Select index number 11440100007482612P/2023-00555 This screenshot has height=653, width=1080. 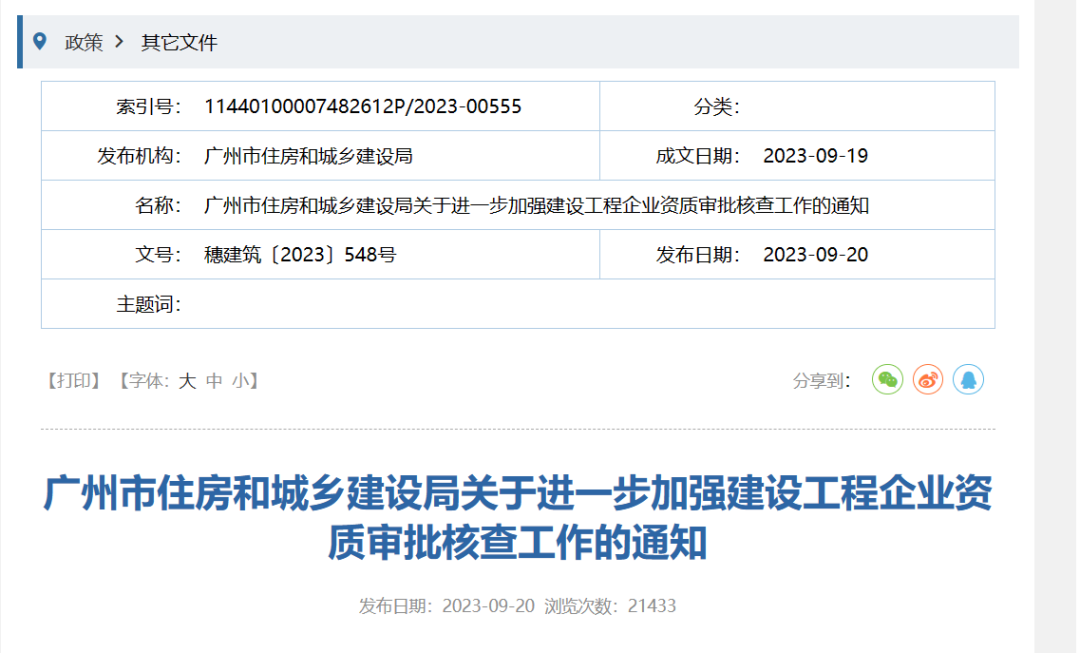(x=363, y=107)
